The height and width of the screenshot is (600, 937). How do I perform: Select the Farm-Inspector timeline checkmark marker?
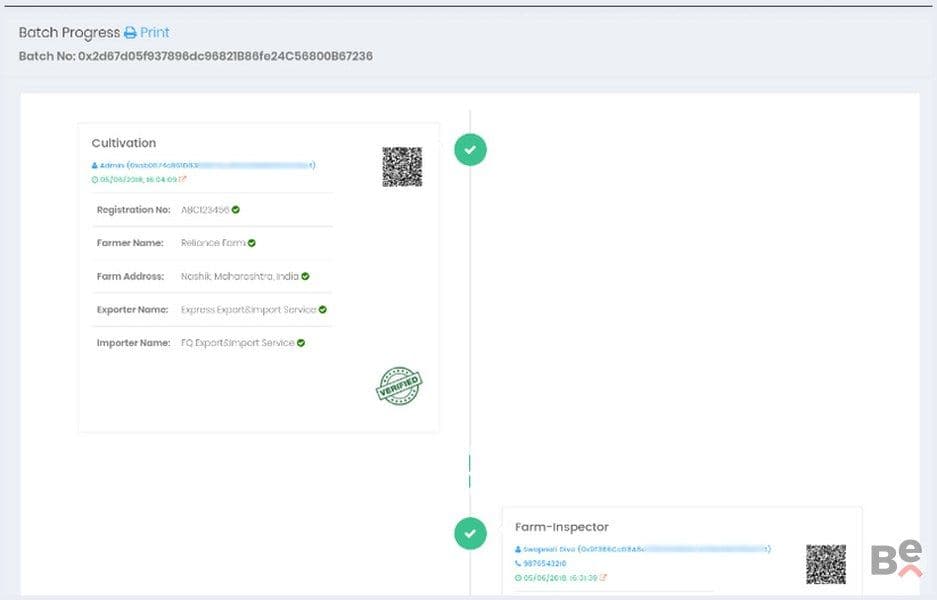click(x=470, y=533)
